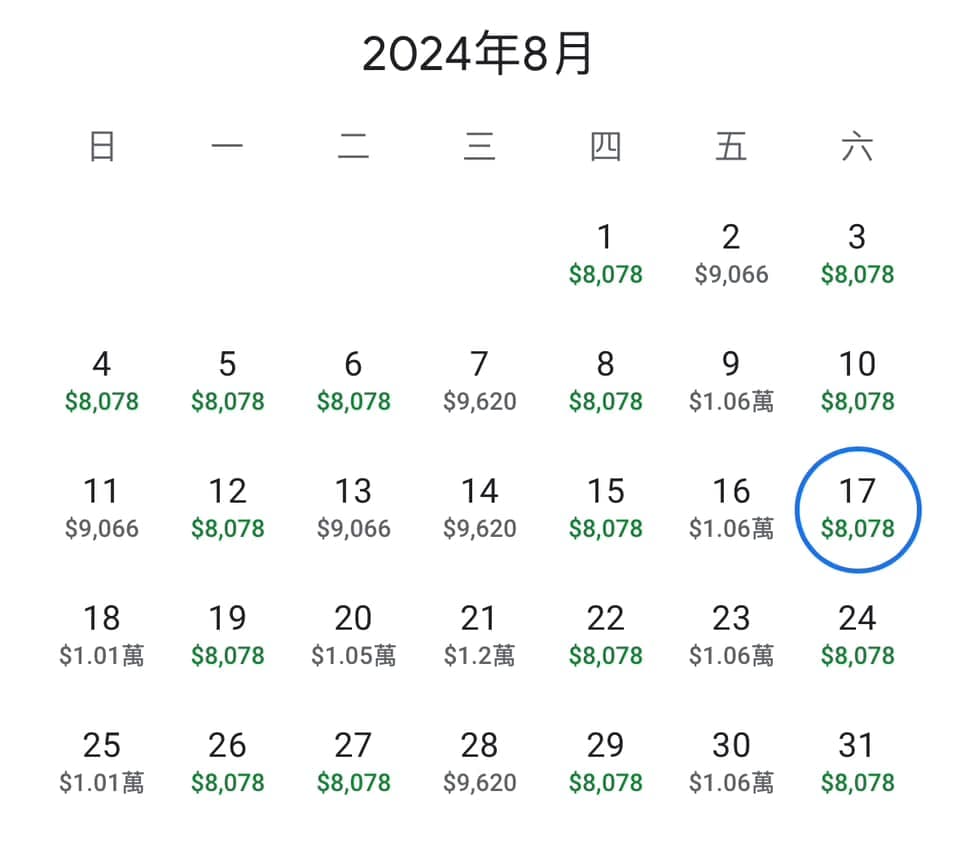
Task: Select August 18 priced $1.01萬
Action: [x=102, y=636]
